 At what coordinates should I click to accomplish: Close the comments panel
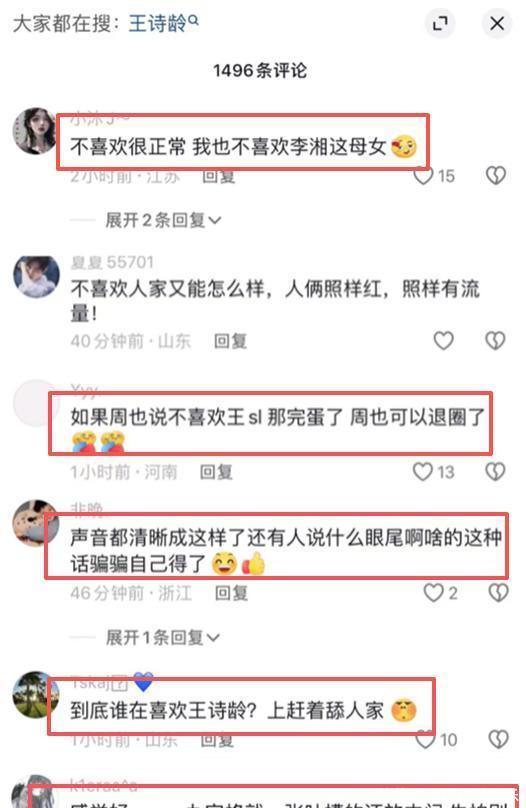[497, 23]
